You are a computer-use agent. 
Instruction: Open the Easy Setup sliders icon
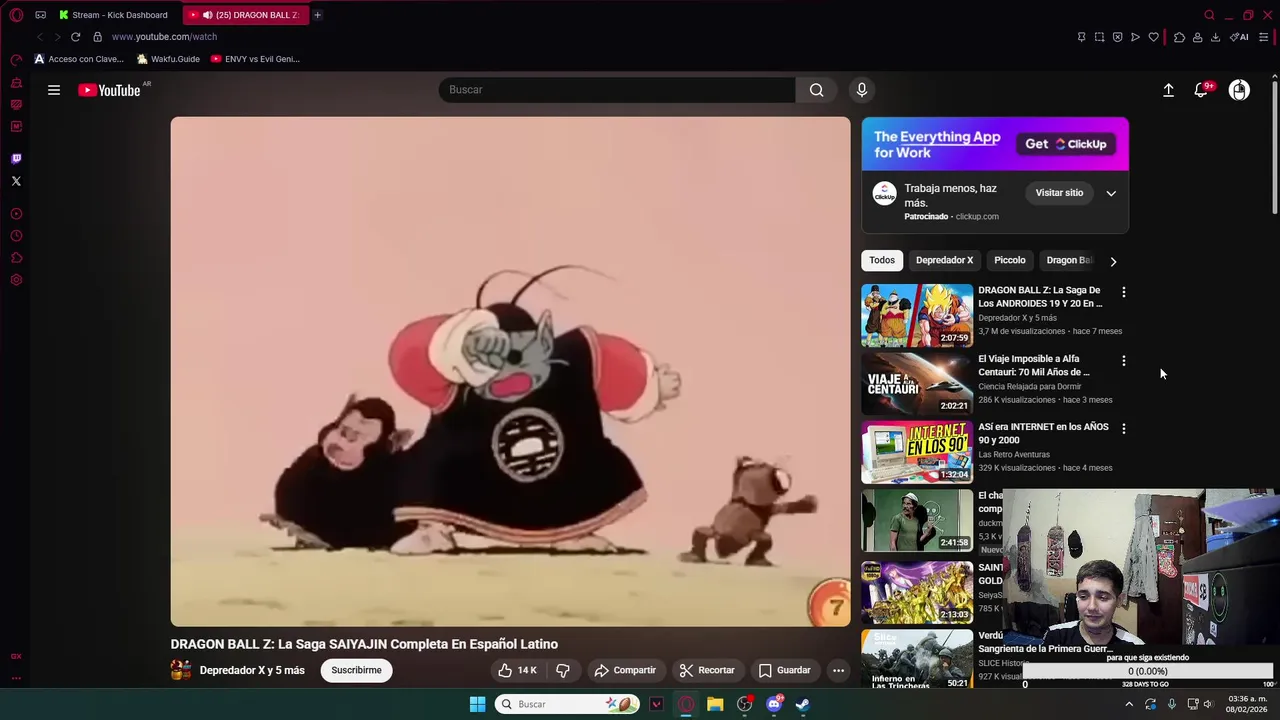(1263, 37)
